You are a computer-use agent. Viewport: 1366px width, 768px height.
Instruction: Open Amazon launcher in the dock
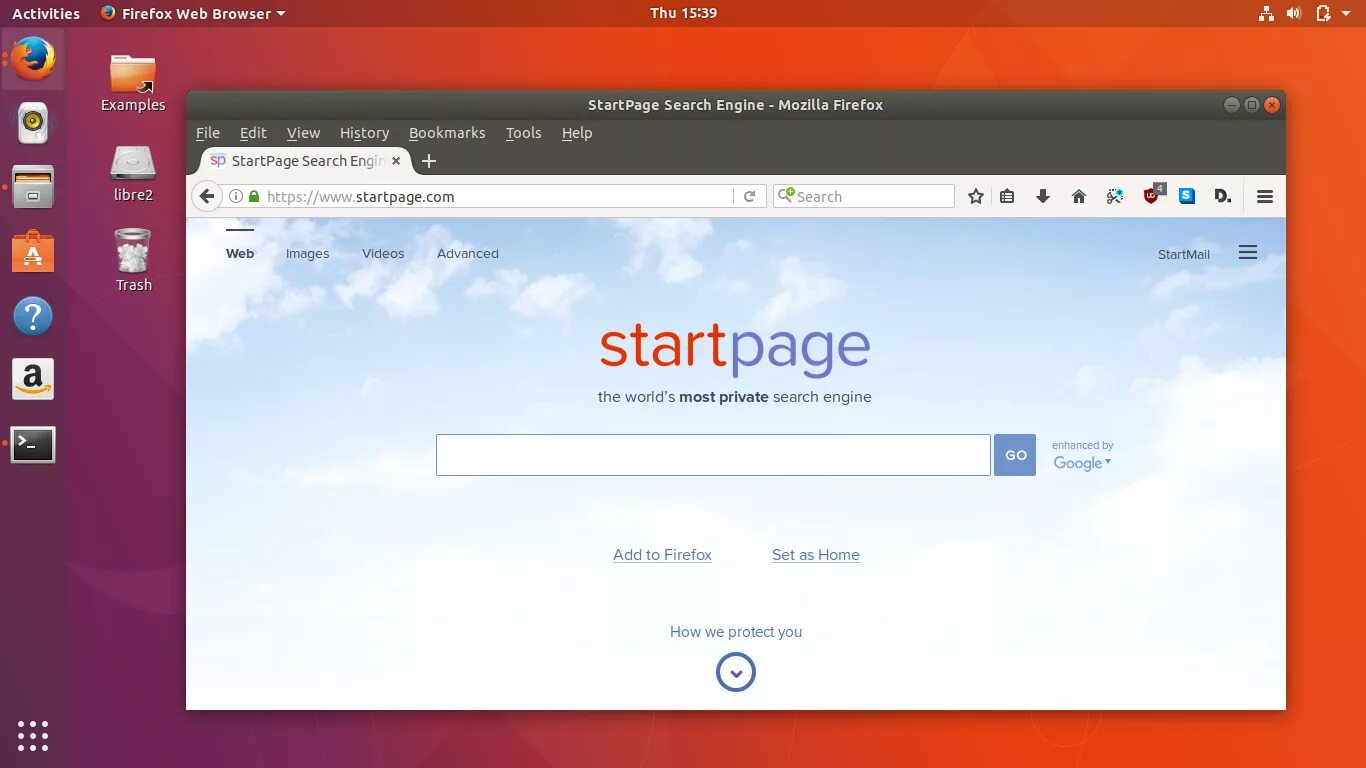pyautogui.click(x=33, y=380)
